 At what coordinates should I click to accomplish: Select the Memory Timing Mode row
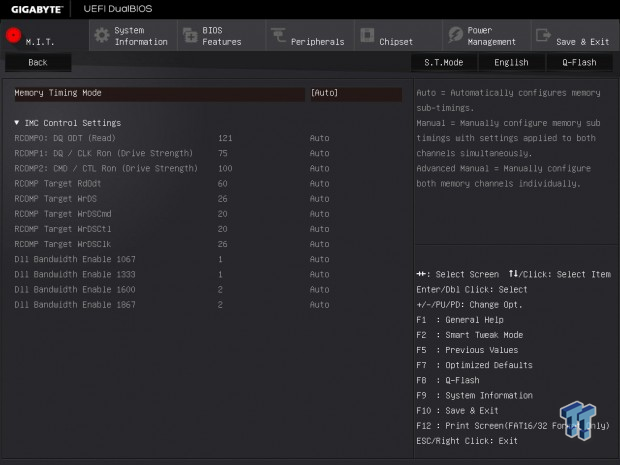click(208, 93)
